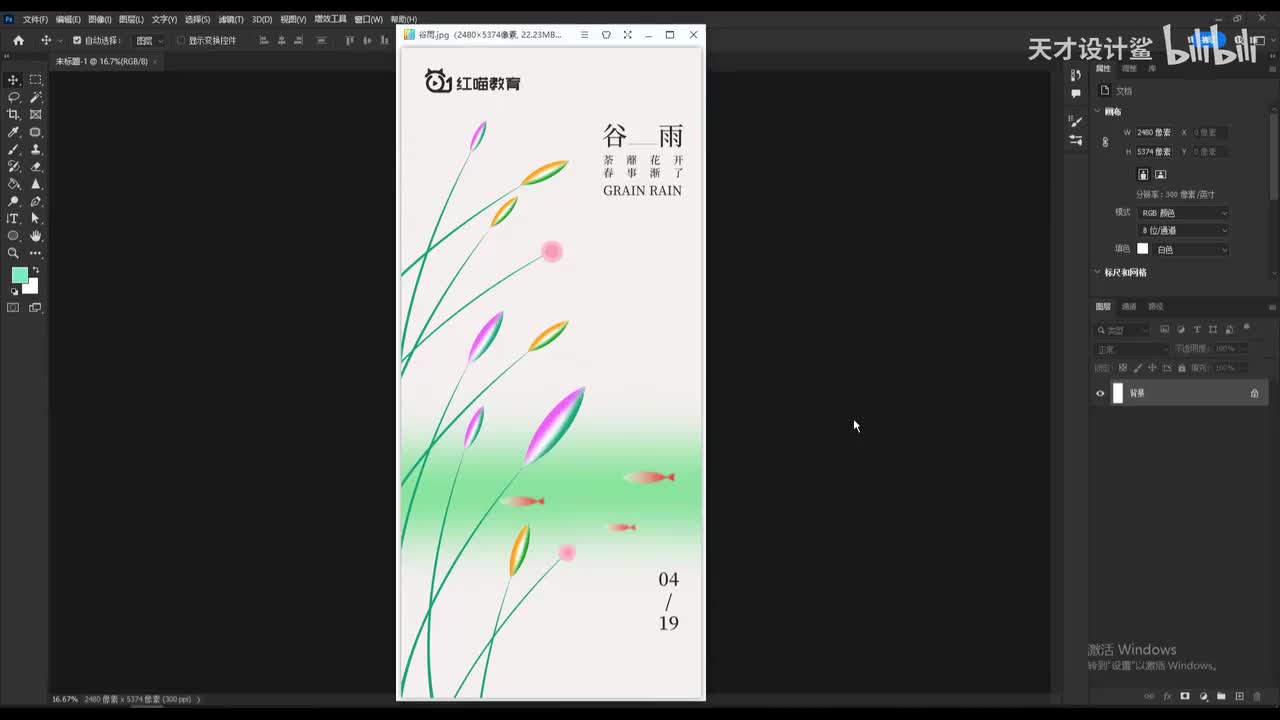Select the Paint Bucket tool
Image resolution: width=1280 pixels, height=720 pixels.
[13, 184]
